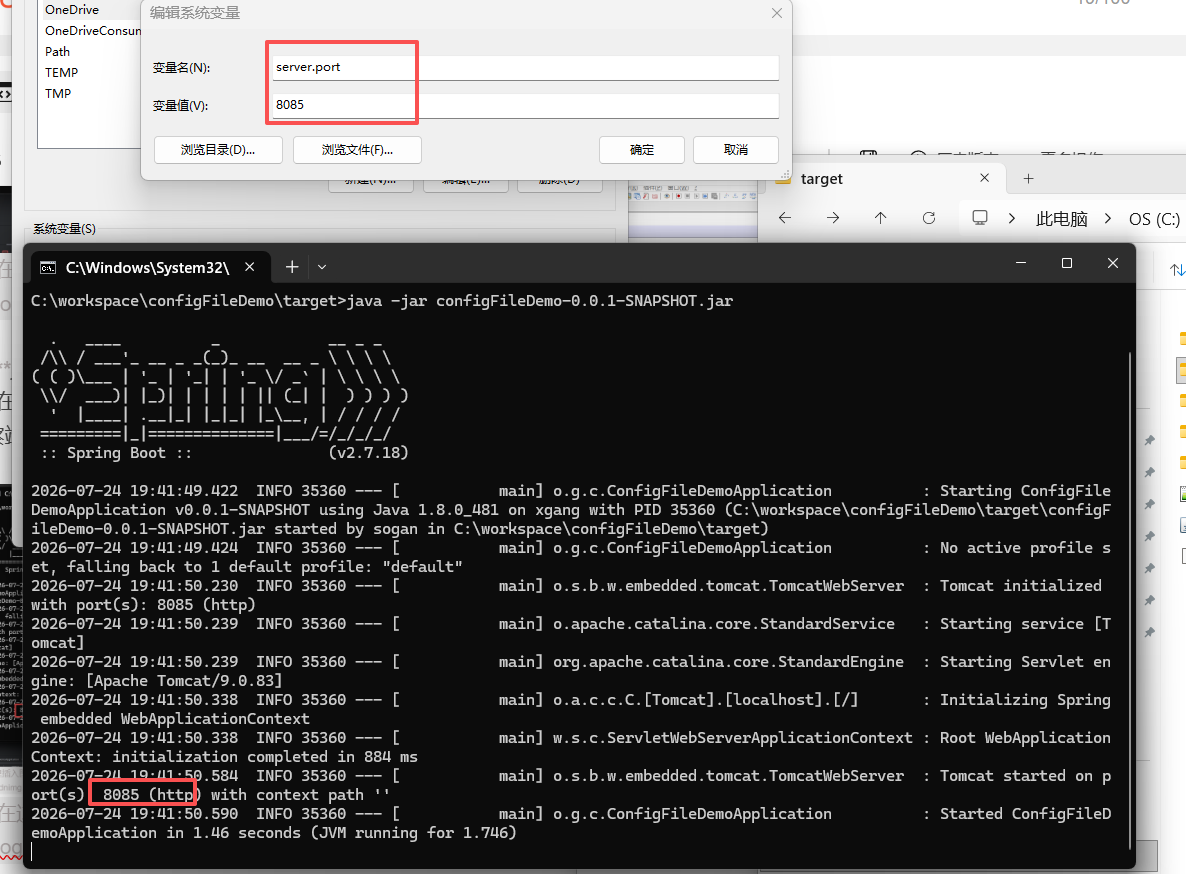This screenshot has height=874, width=1186.
Task: Confirm the dialog with the 确定 button
Action: (x=641, y=150)
